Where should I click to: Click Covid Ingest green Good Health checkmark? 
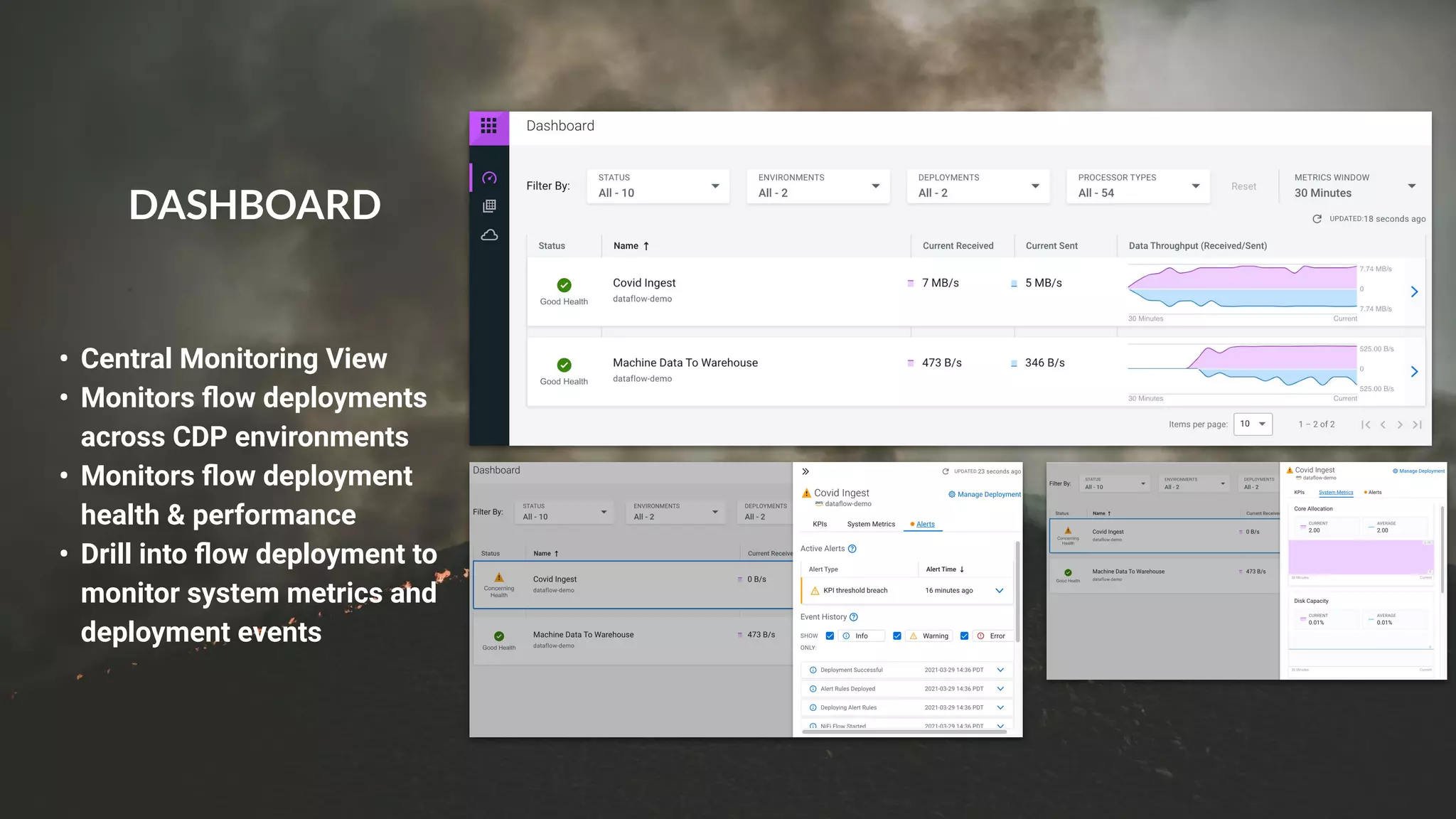pyautogui.click(x=564, y=285)
